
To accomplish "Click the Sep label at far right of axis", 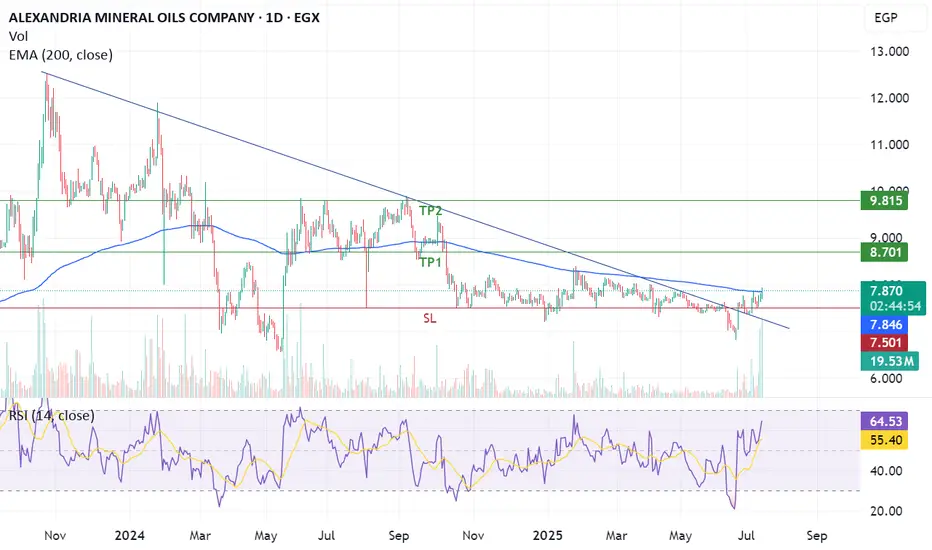I will tap(817, 535).
